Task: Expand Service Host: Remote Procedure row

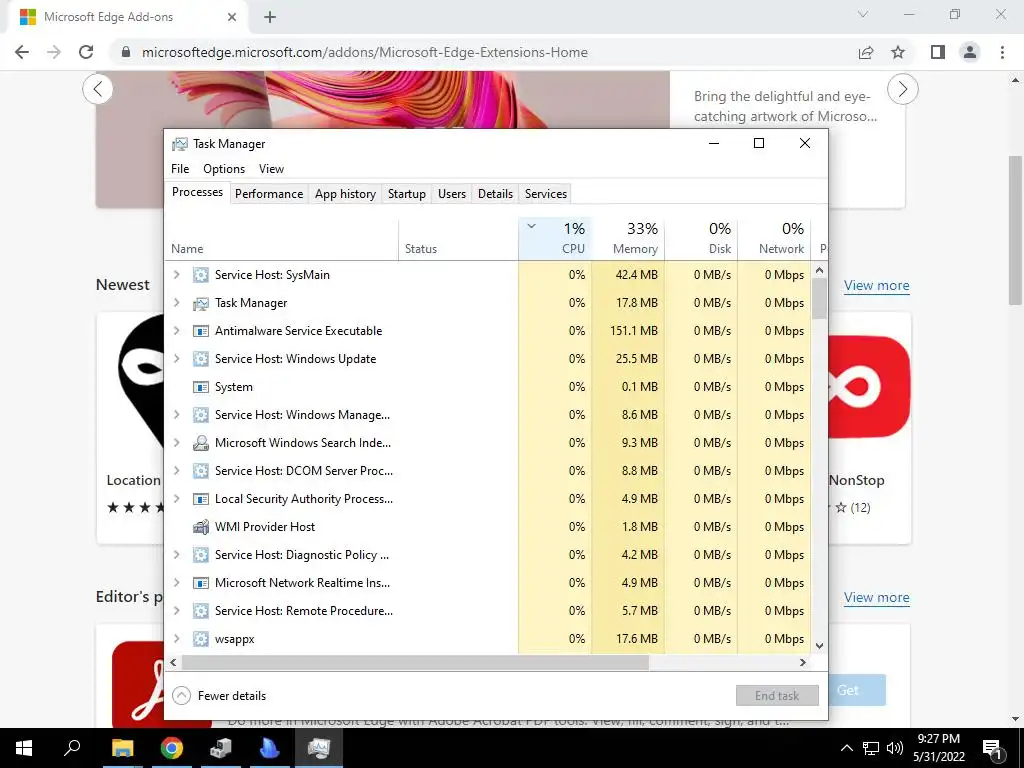Action: click(x=176, y=611)
